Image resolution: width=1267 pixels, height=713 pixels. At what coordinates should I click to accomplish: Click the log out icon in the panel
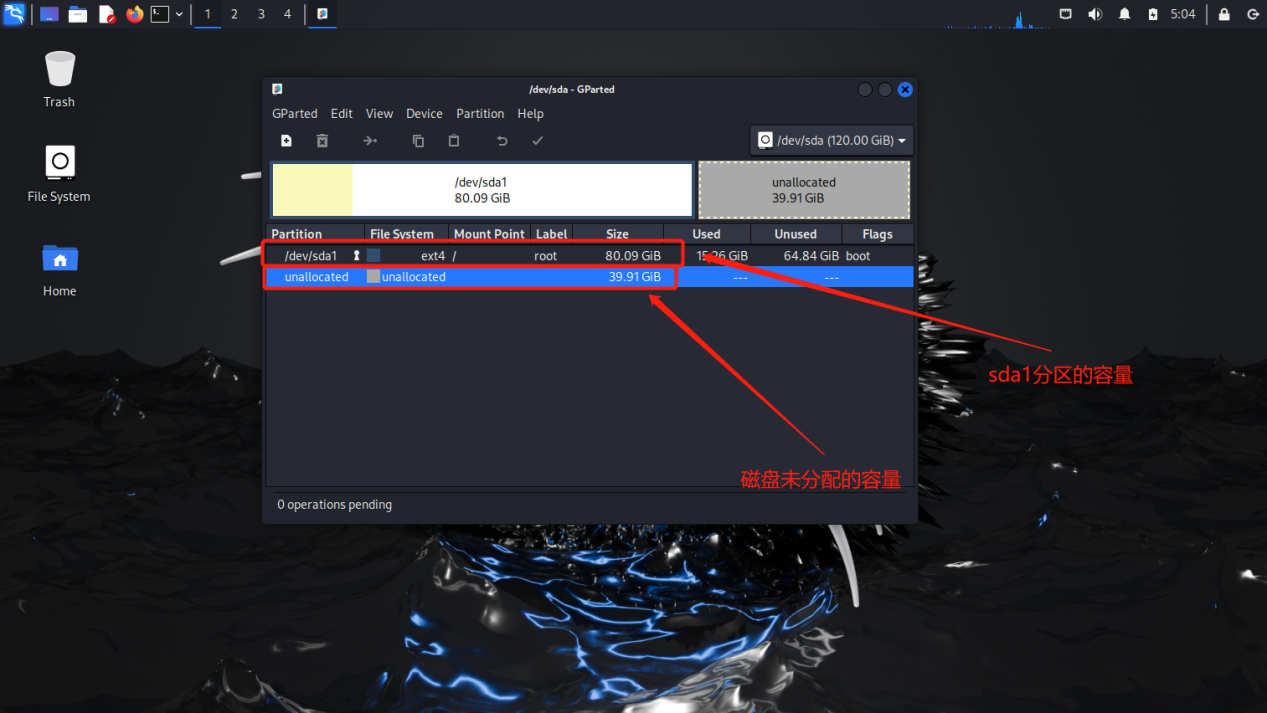tap(1253, 14)
